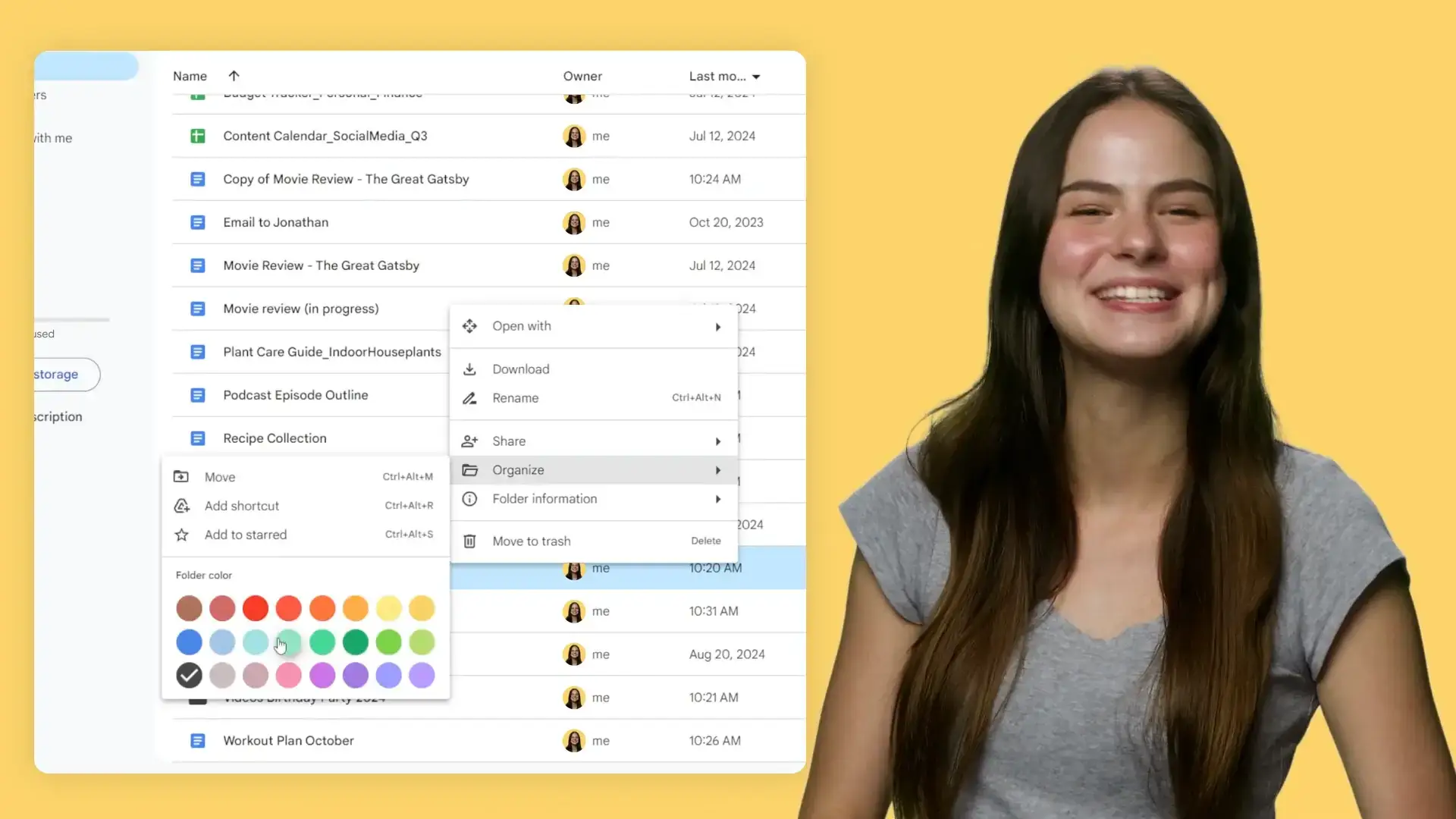Click the Google Sheets icon beside Content Calendar_SocialMedia_Q3
The height and width of the screenshot is (819, 1456).
tap(197, 136)
